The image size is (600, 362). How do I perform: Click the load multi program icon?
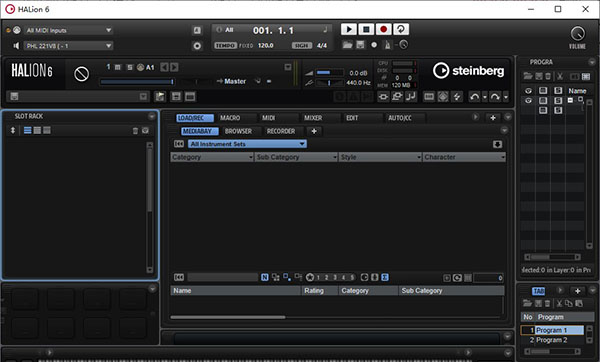(x=160, y=96)
